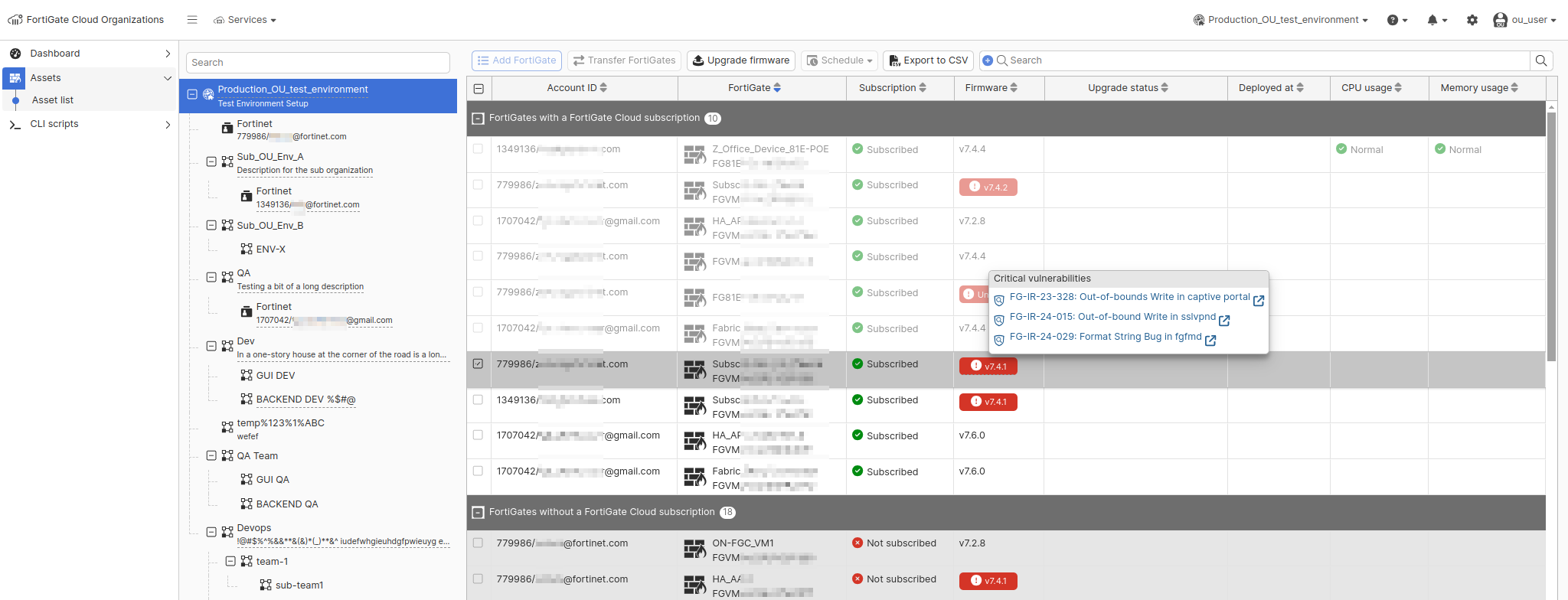Open FG-IR-23-328 Out-of-bounds Write advisory link
The image size is (1568, 600).
tap(1129, 297)
